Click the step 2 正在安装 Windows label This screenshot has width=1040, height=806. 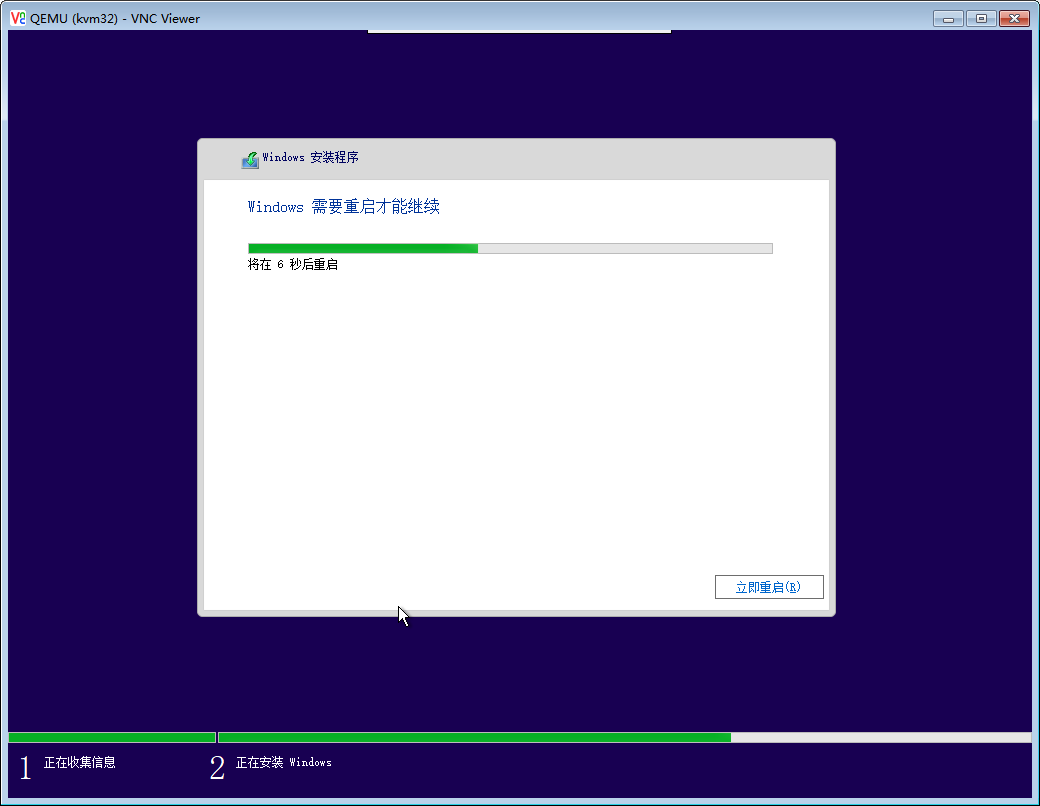tap(284, 763)
